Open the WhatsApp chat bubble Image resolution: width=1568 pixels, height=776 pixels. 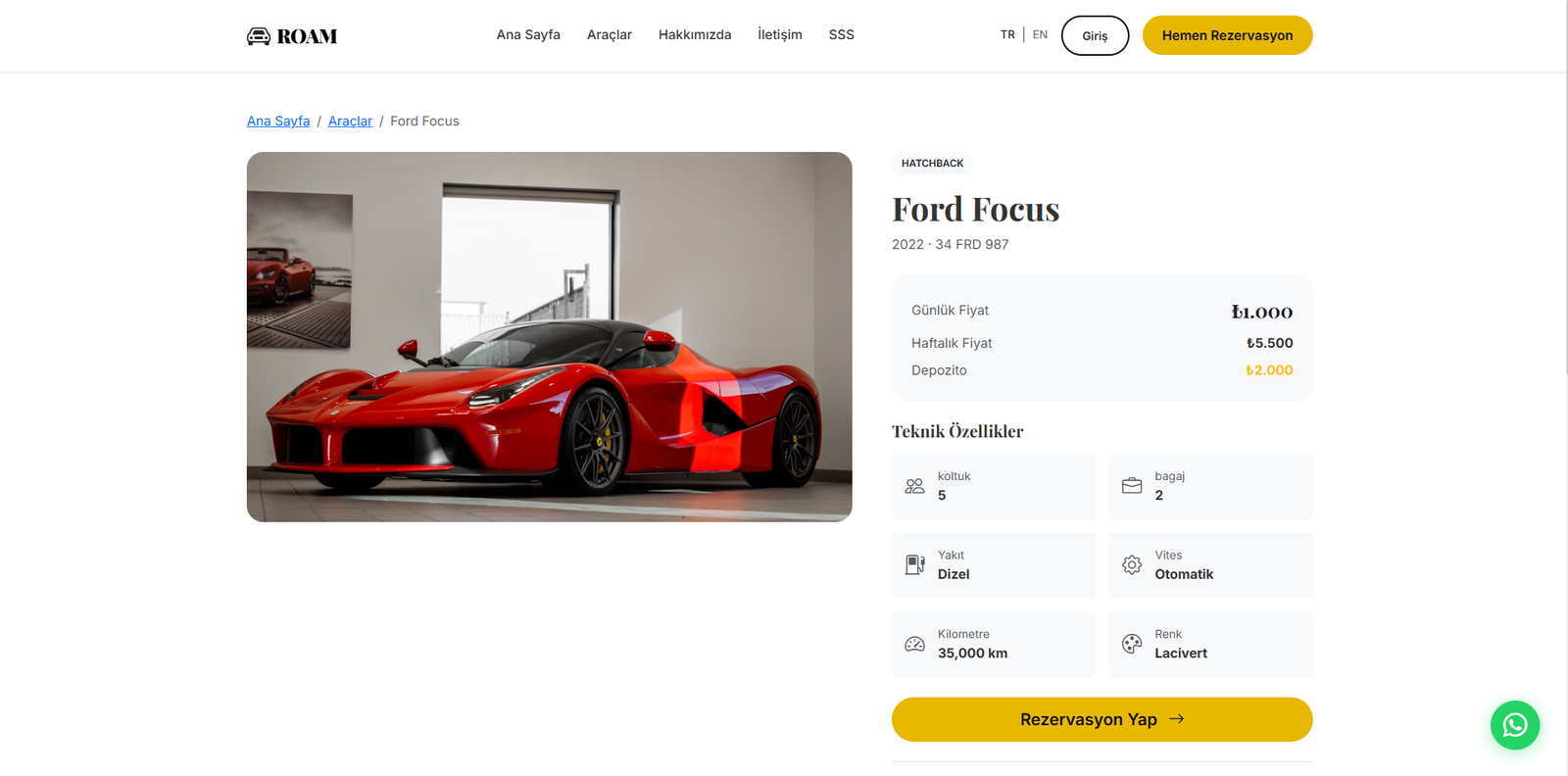[x=1514, y=725]
